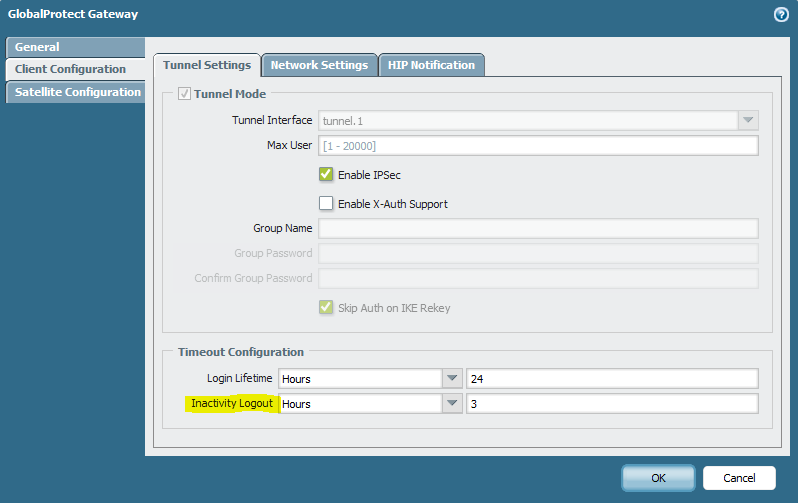
Task: Click the GlobalProtect Gateway title text
Action: click(73, 14)
